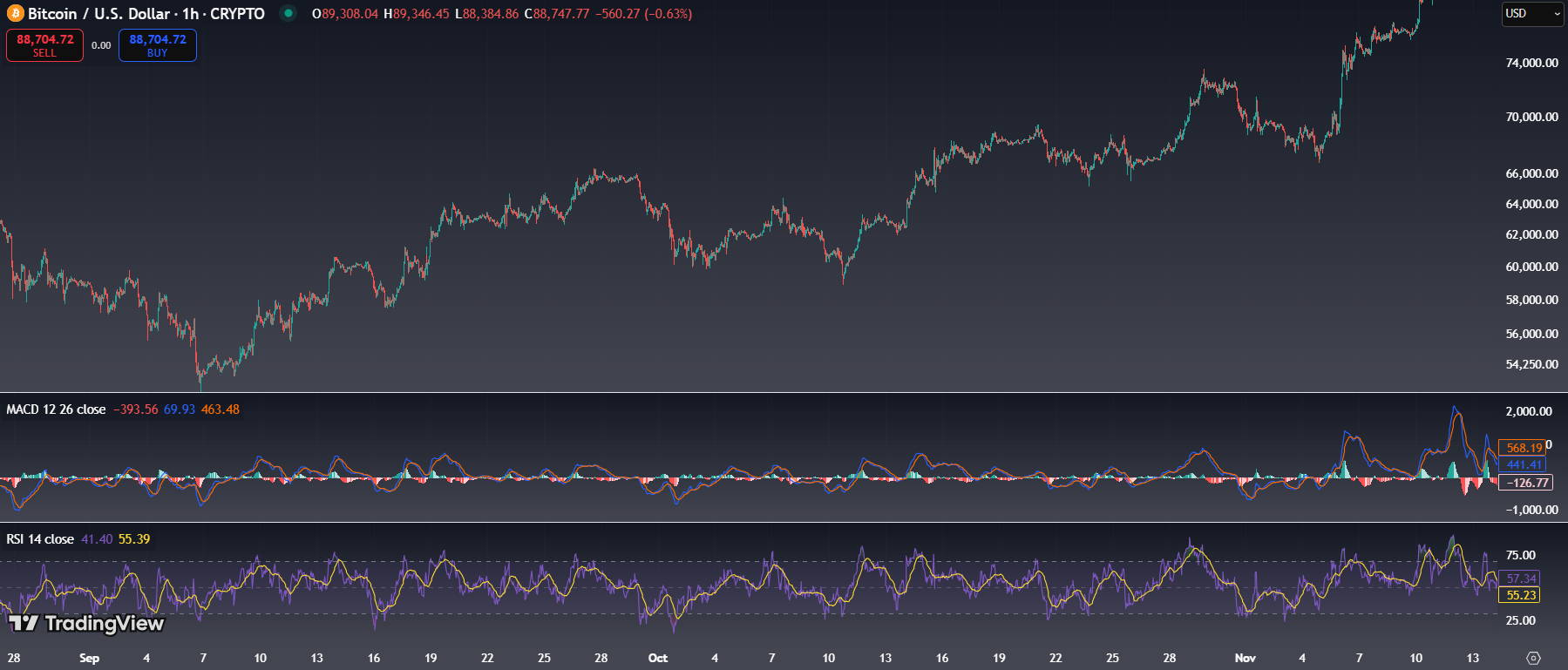
Task: Open the USD currency dropdown
Action: click(1532, 14)
